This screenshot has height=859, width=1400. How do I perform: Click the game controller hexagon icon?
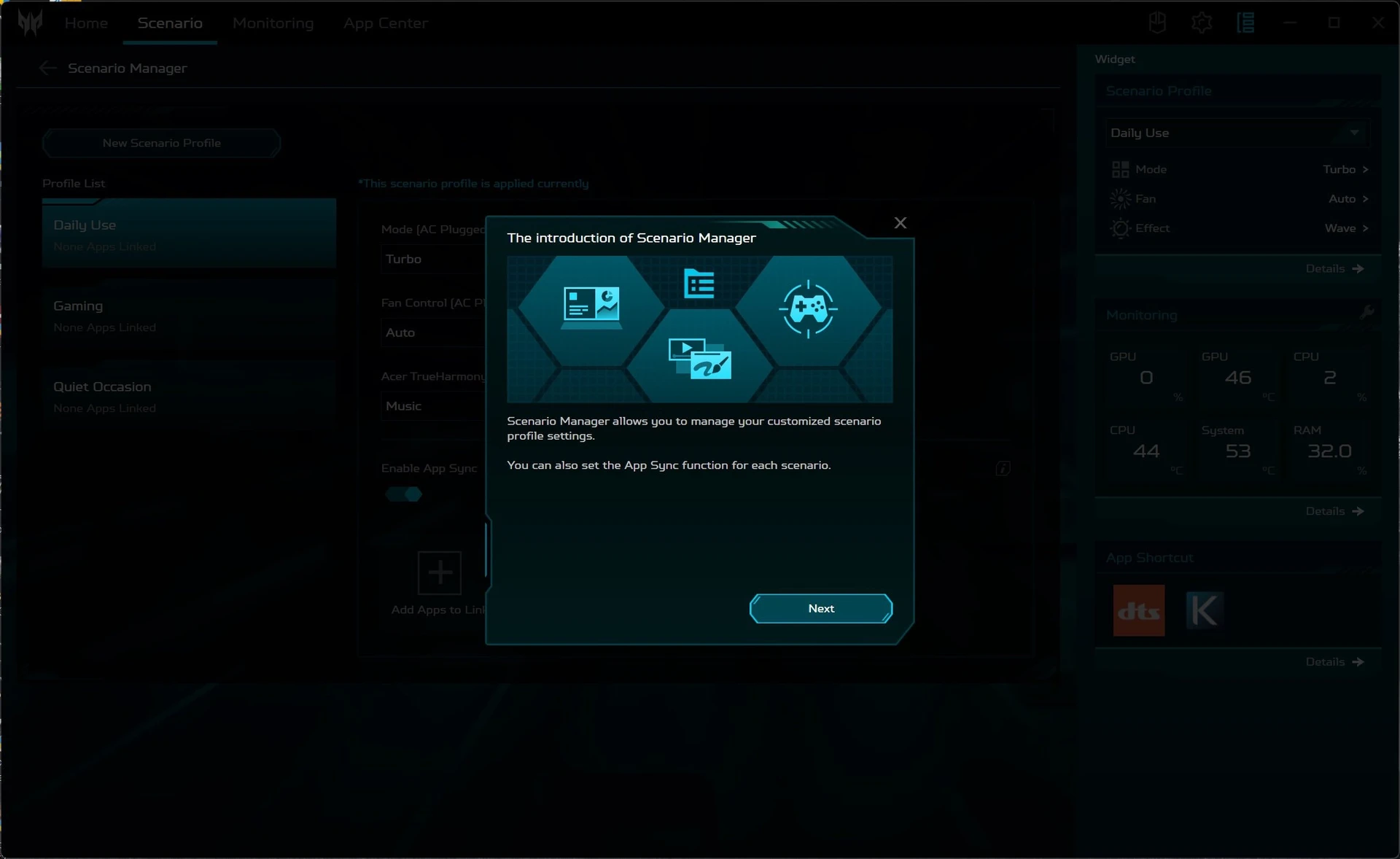click(808, 309)
